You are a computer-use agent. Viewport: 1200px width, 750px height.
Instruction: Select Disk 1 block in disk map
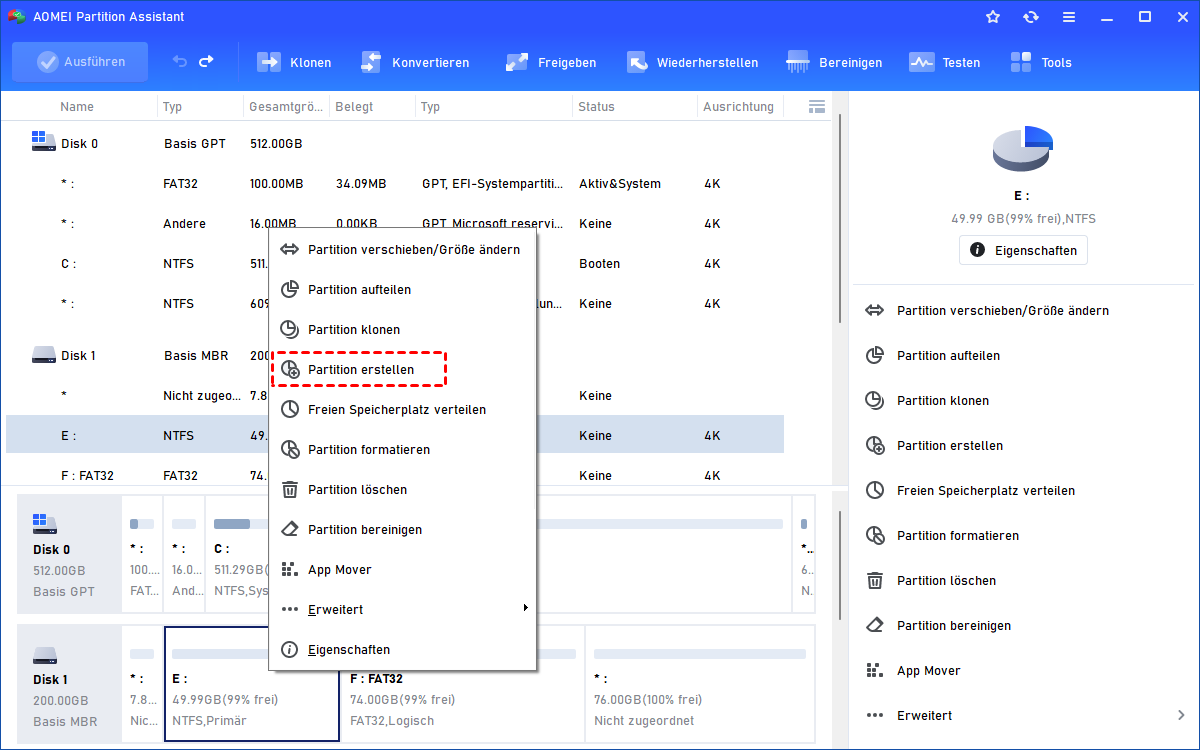click(x=69, y=683)
